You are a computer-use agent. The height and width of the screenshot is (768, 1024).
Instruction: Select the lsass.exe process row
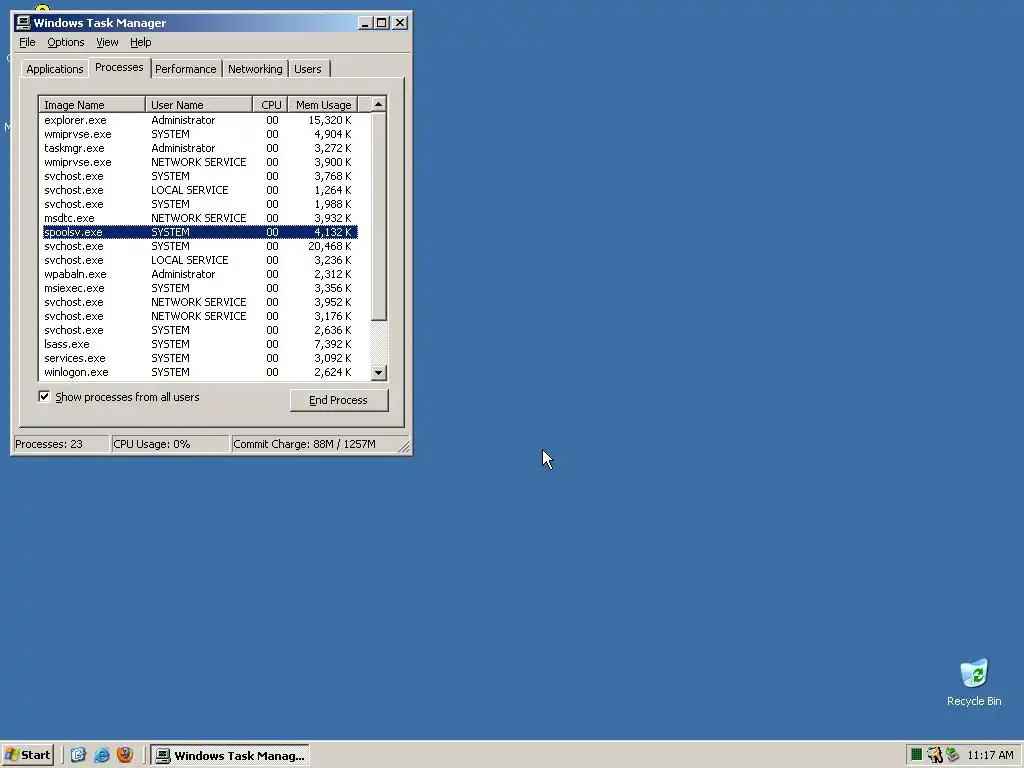(x=200, y=344)
